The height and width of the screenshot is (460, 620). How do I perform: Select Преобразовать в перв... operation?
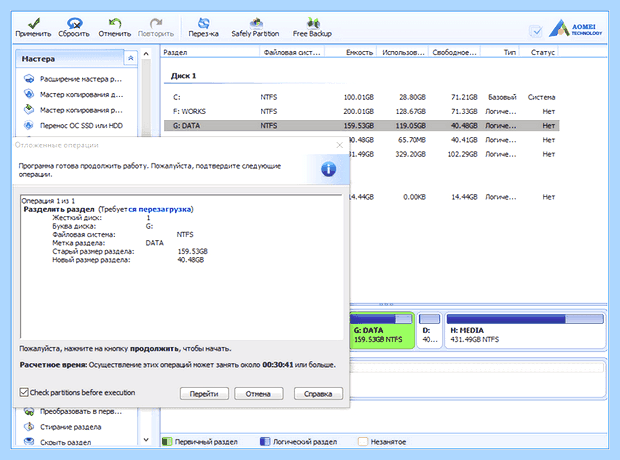pyautogui.click(x=73, y=412)
